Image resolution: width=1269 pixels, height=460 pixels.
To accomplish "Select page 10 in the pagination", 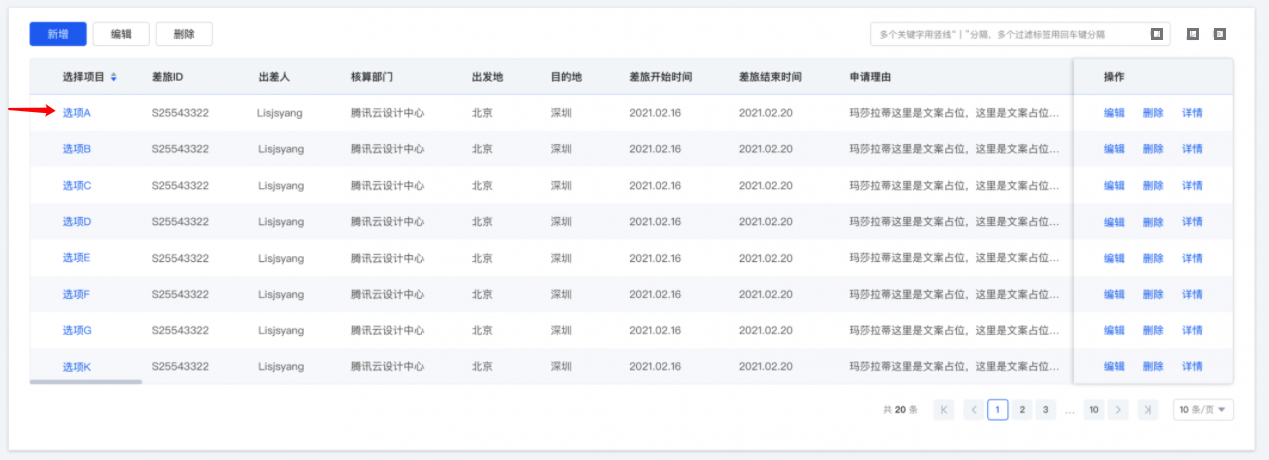I will pos(1094,410).
